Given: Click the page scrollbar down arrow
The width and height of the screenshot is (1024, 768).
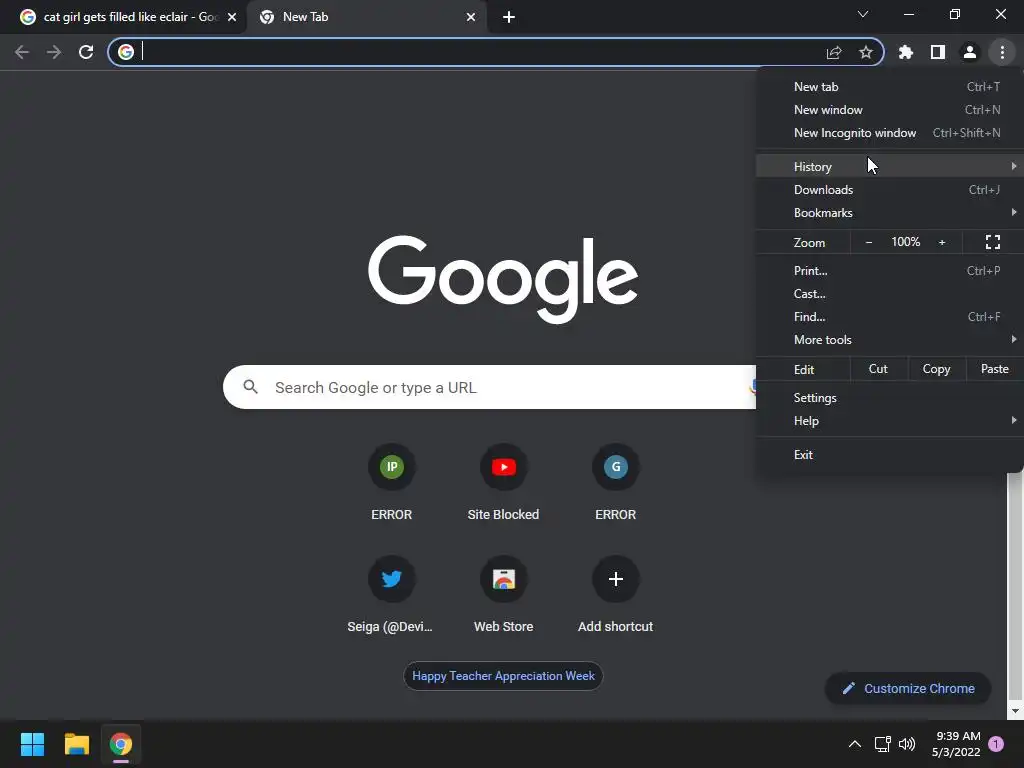Looking at the screenshot, I should pos(1014,711).
